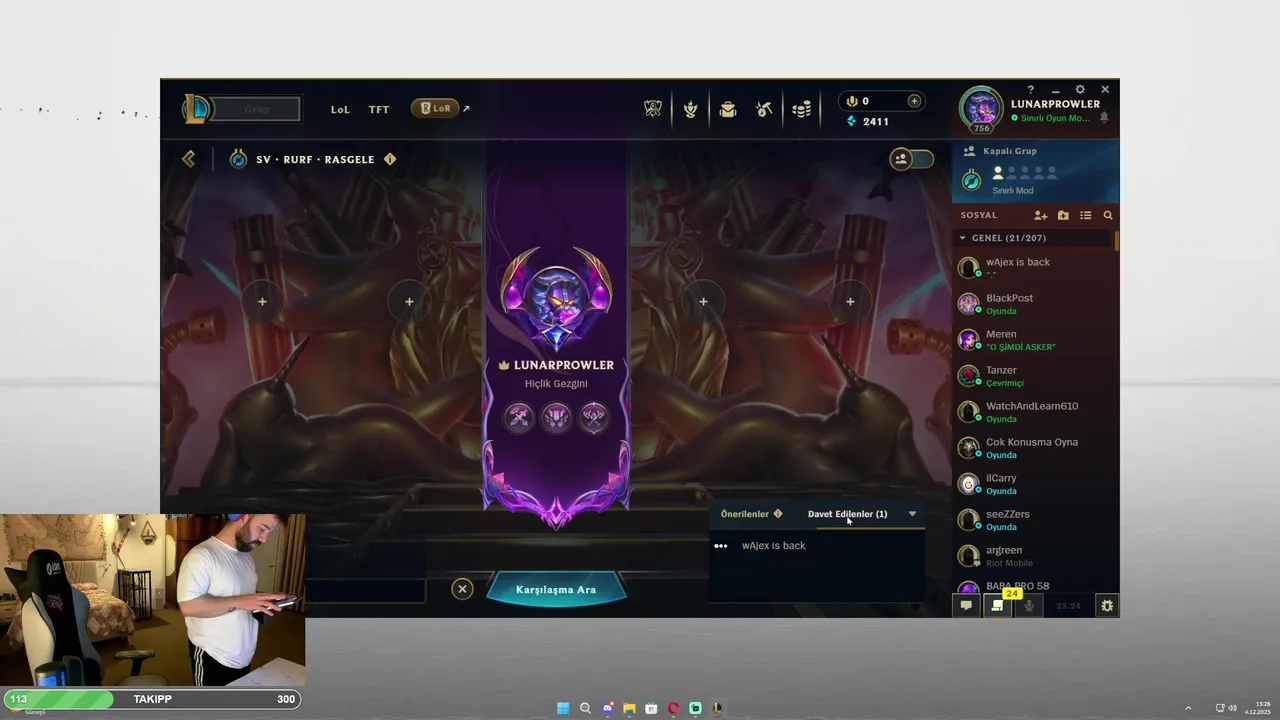Select friend Tanzer
This screenshot has width=1280, height=720.
(x=1035, y=376)
